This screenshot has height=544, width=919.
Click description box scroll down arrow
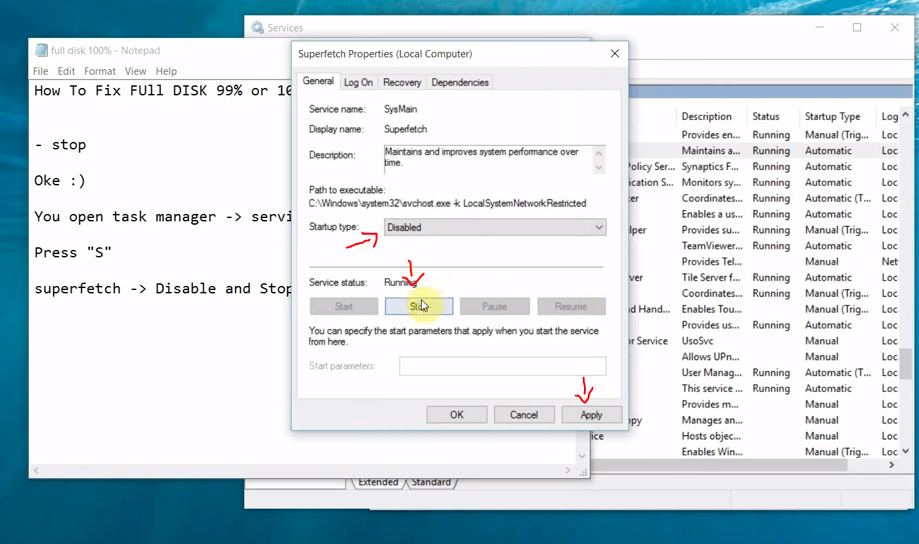pyautogui.click(x=598, y=168)
